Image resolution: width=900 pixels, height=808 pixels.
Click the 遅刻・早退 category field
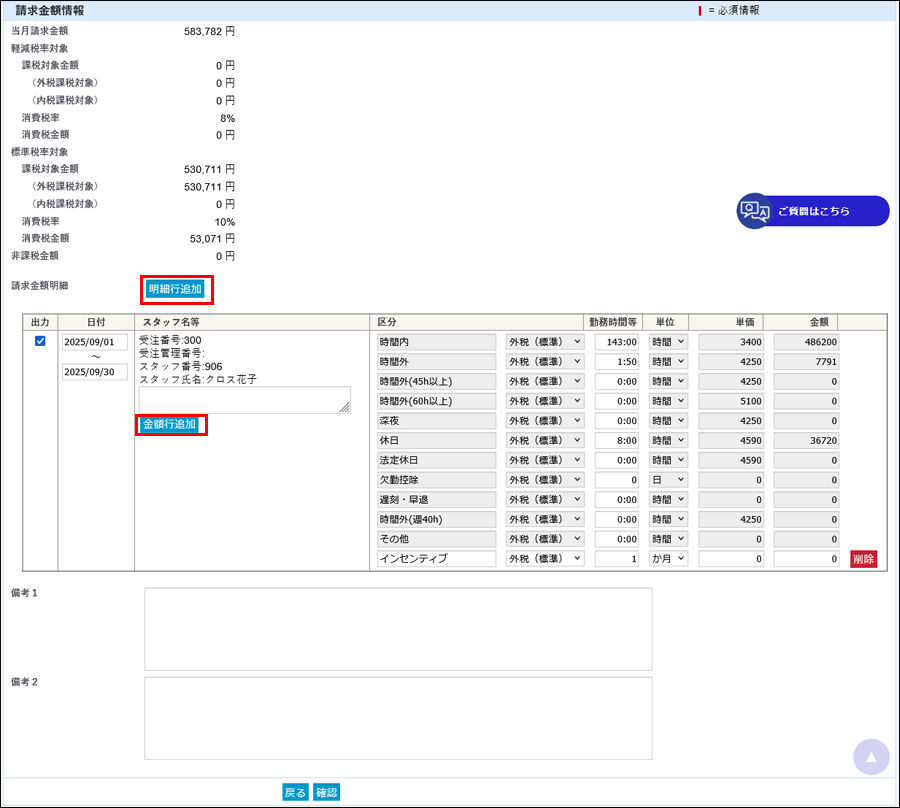tap(436, 500)
